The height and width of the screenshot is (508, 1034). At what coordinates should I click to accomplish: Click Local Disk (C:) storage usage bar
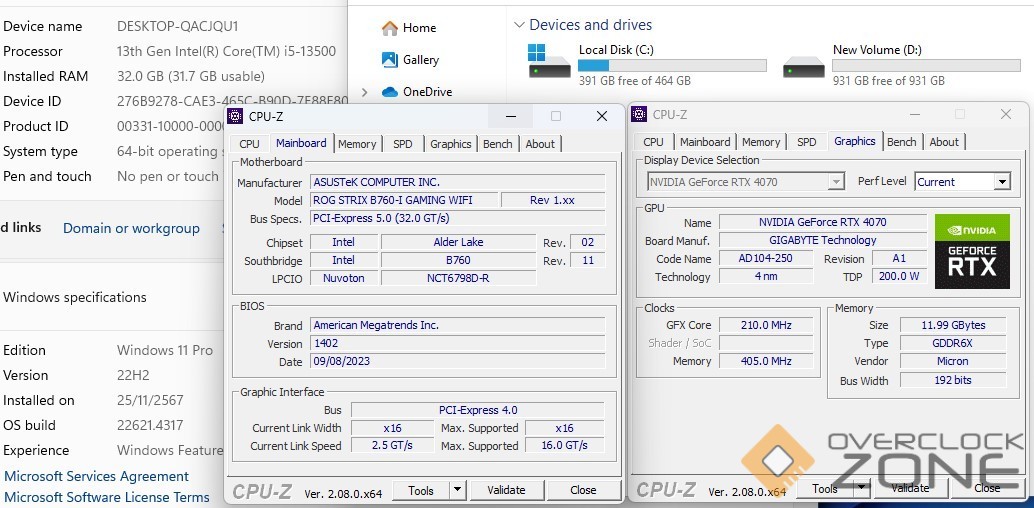tap(673, 65)
